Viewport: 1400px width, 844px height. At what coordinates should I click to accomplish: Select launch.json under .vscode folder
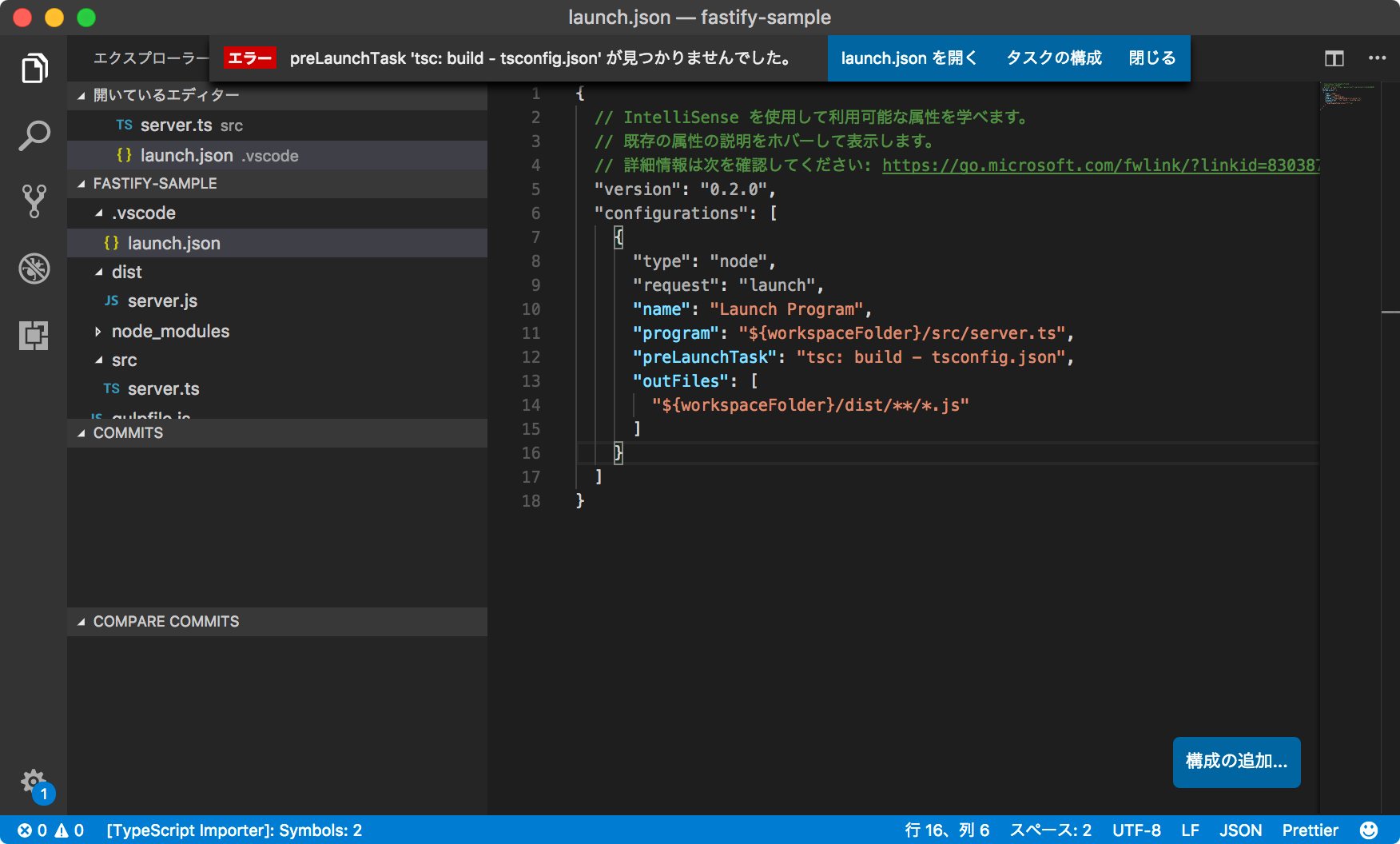[x=277, y=243]
